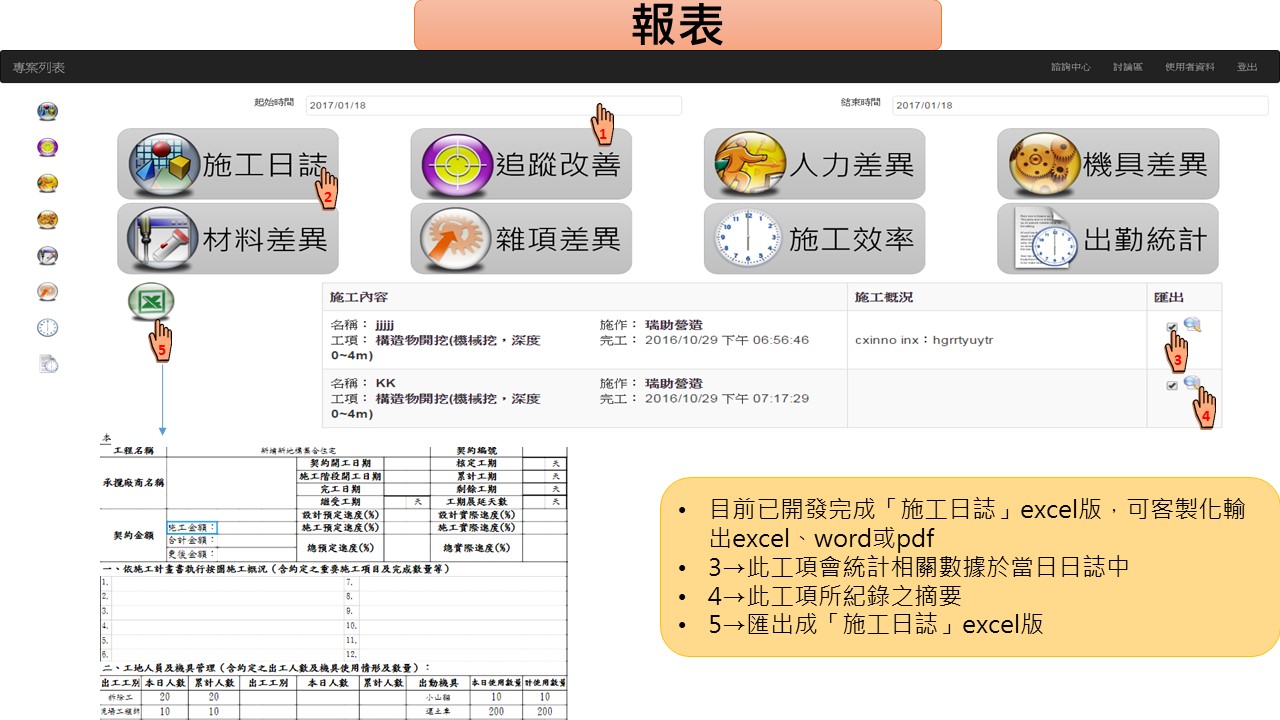Click the green Excel export icon

coord(151,302)
